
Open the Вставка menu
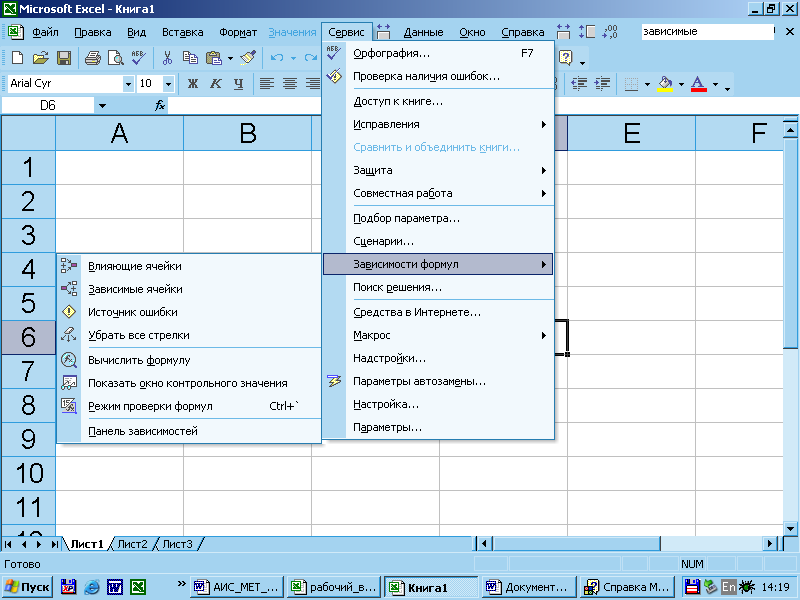(183, 32)
